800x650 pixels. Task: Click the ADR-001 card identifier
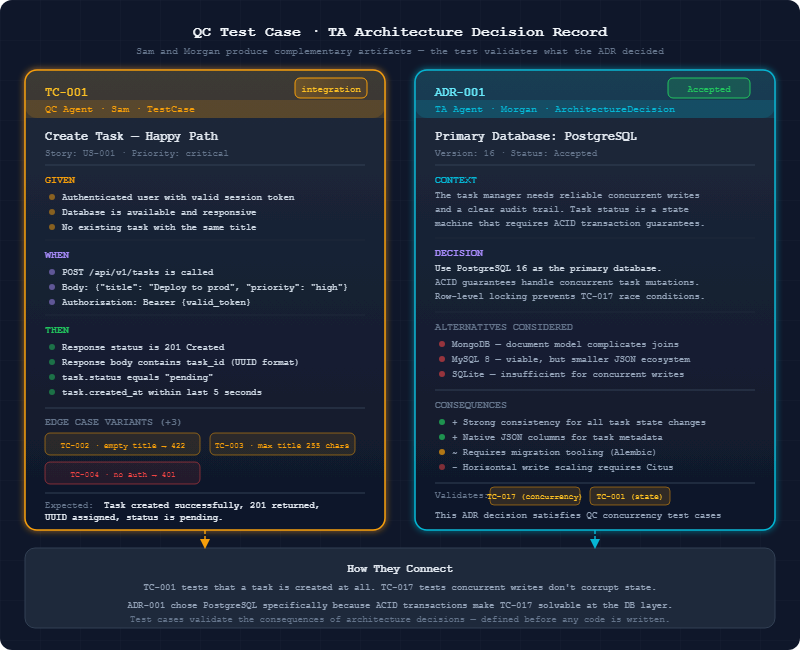[459, 92]
